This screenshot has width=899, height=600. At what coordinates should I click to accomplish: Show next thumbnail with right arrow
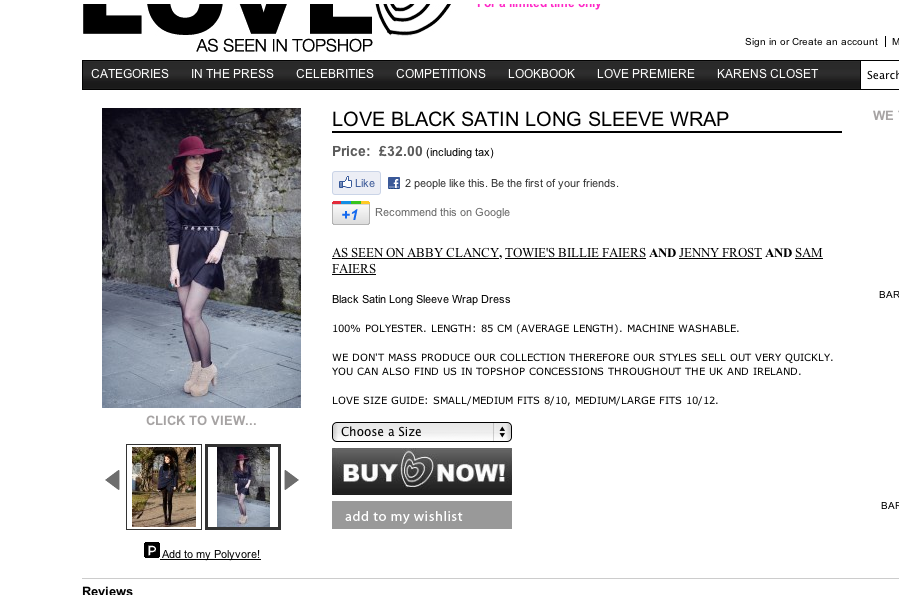291,480
